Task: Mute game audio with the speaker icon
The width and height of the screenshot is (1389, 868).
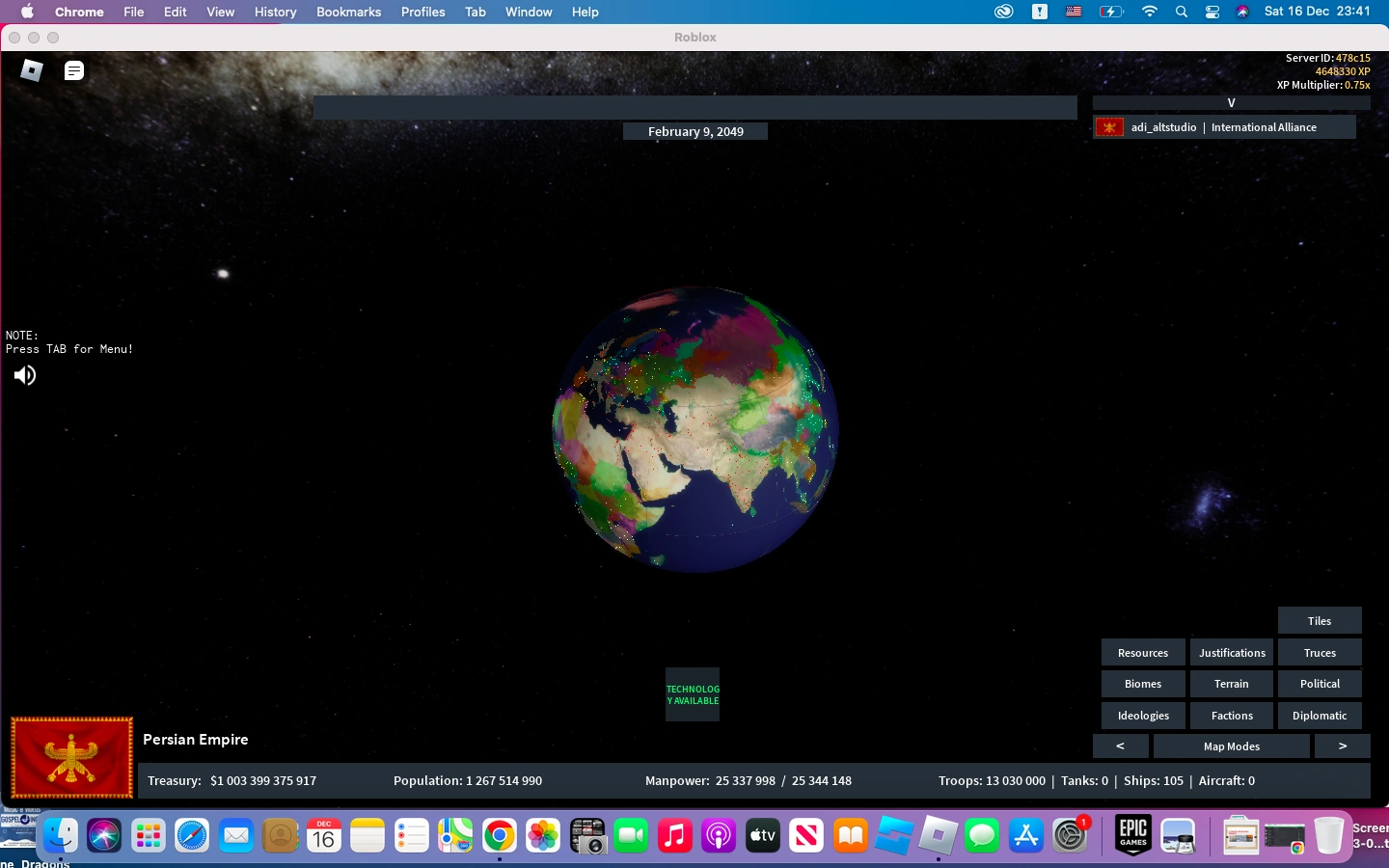Action: pyautogui.click(x=24, y=375)
